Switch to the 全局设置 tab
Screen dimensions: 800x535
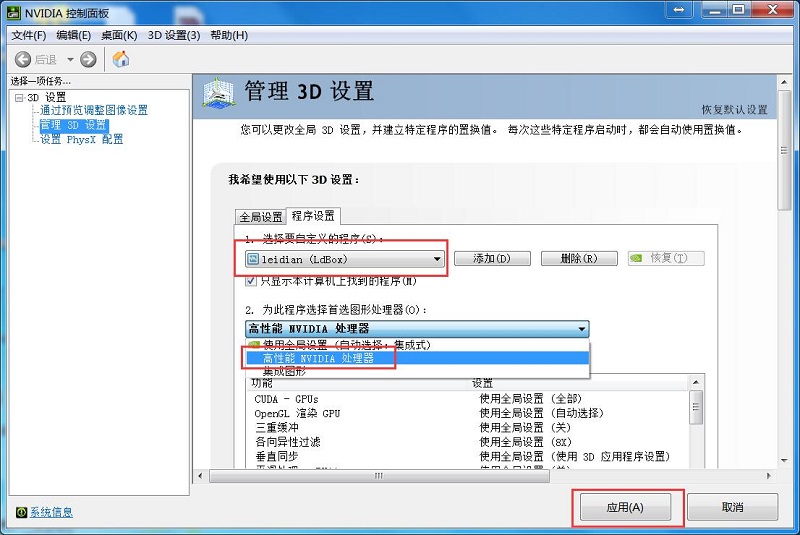tap(261, 217)
